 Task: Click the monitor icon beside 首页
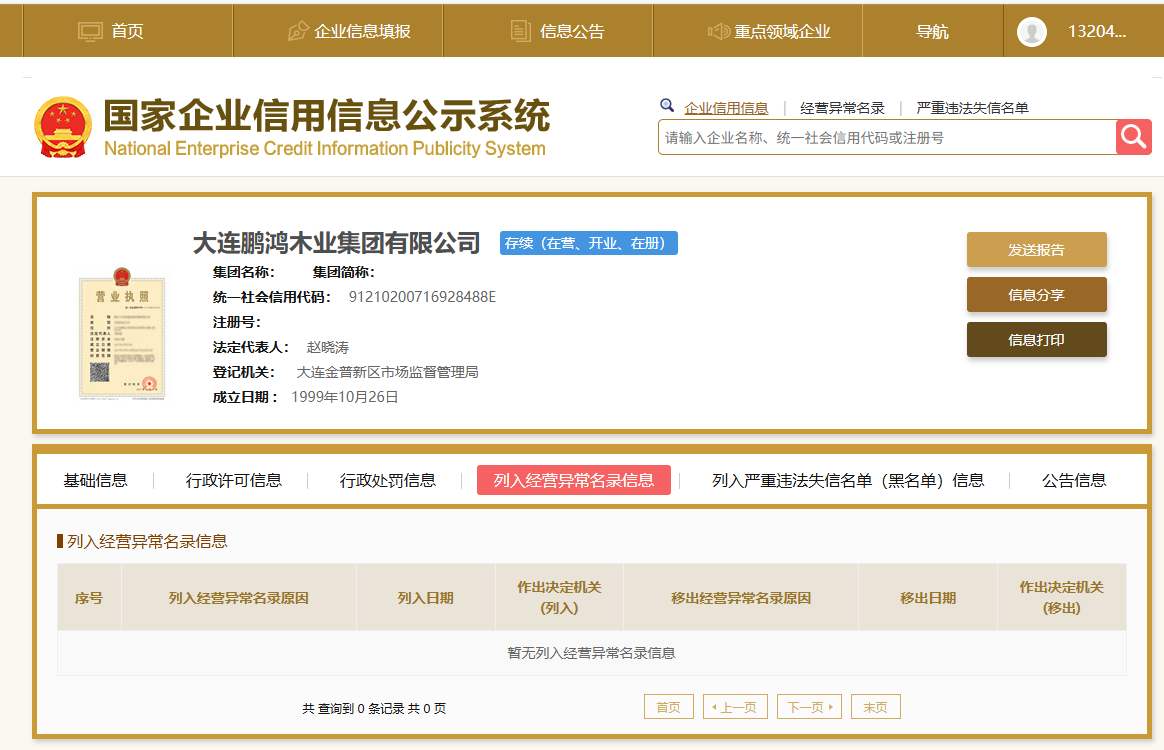91,31
